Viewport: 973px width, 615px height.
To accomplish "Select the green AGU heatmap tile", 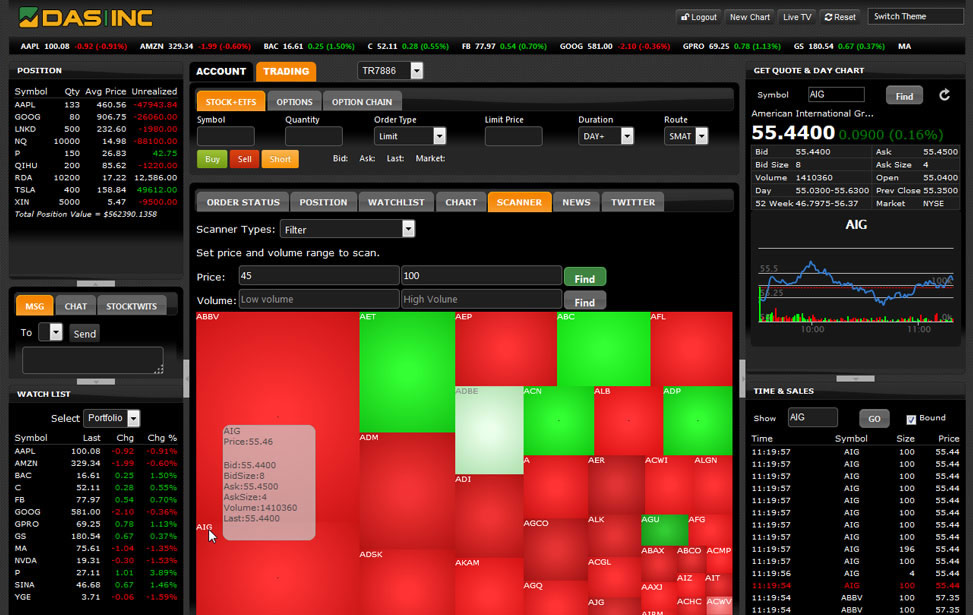I will point(664,530).
